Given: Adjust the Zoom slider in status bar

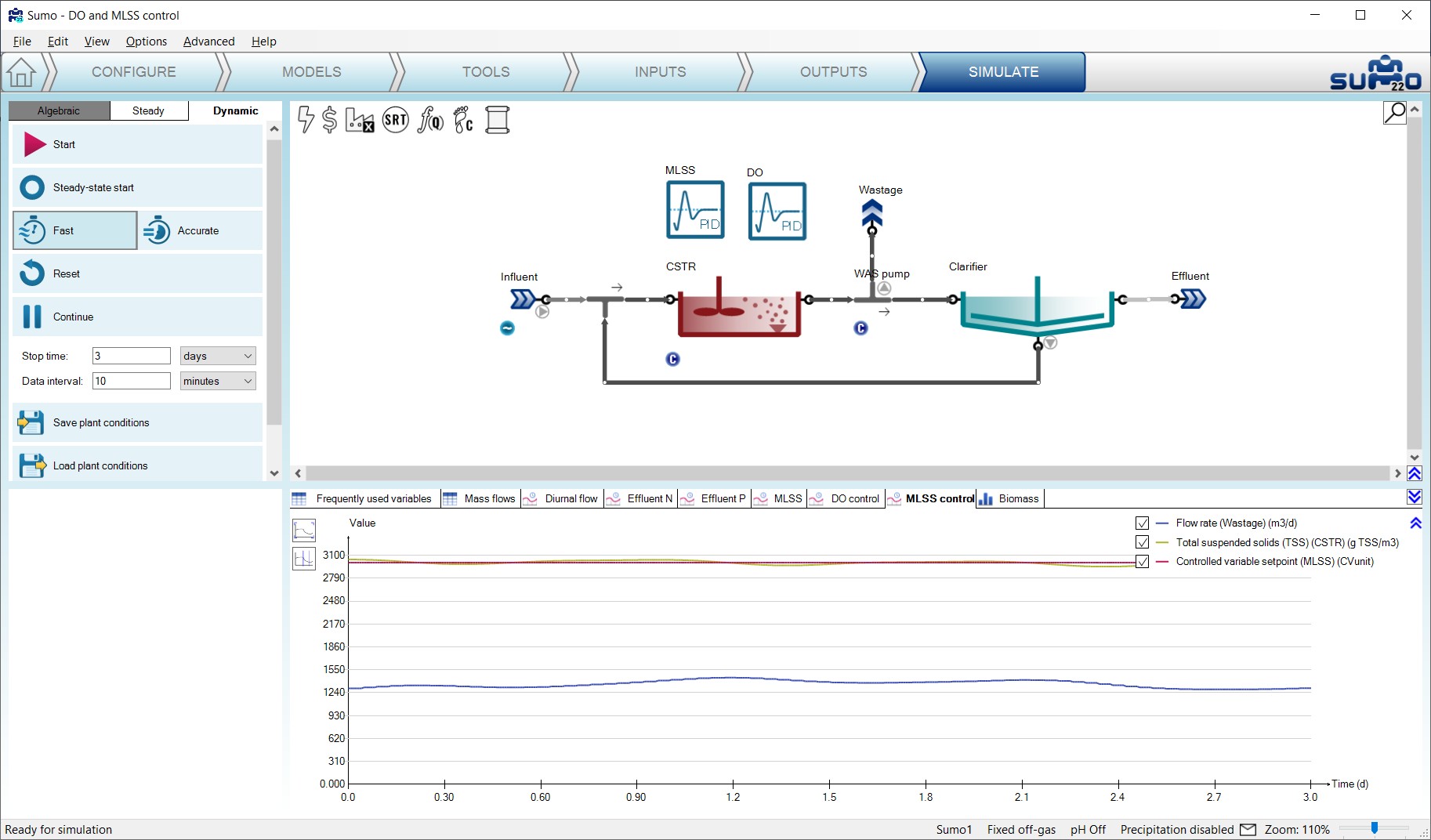Looking at the screenshot, I should pyautogui.click(x=1374, y=828).
